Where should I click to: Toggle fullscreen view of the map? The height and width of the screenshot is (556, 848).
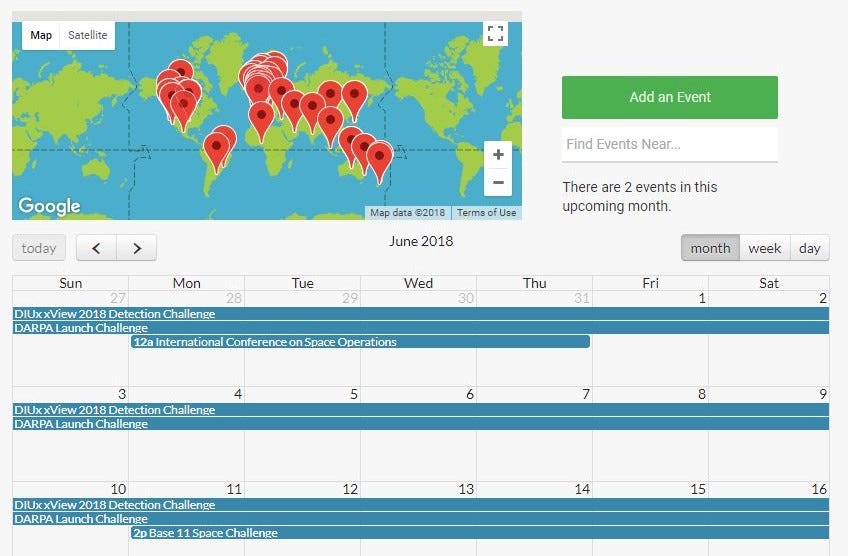[495, 34]
